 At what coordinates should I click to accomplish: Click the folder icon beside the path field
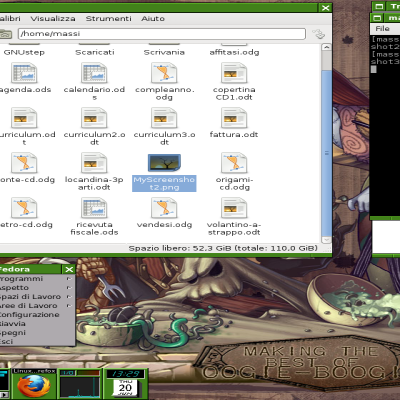[6, 34]
